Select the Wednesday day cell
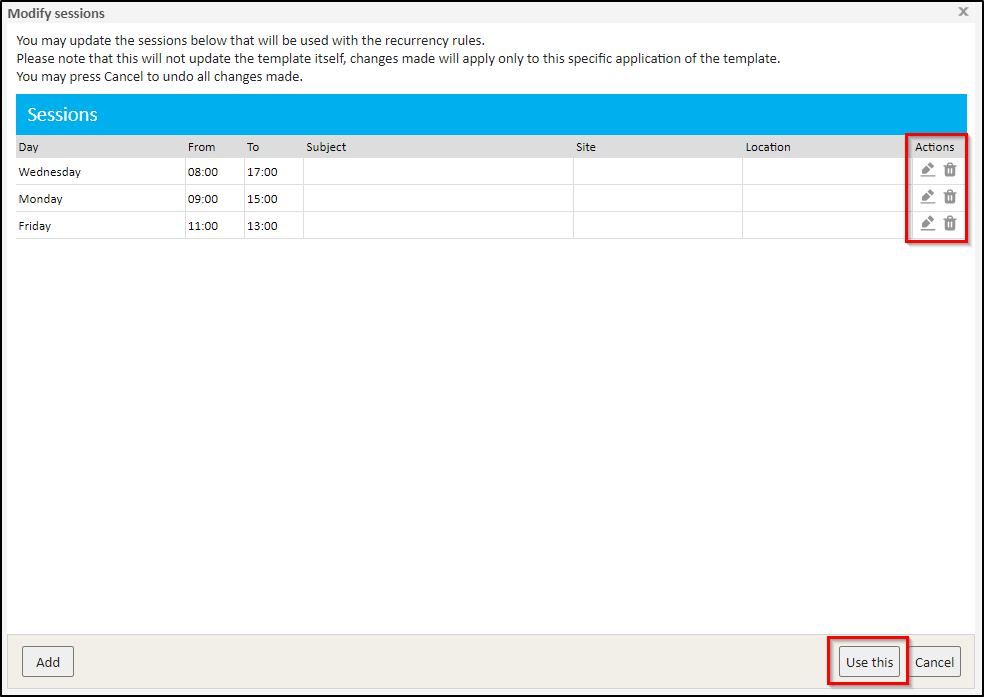Image resolution: width=984 pixels, height=697 pixels. click(x=50, y=172)
